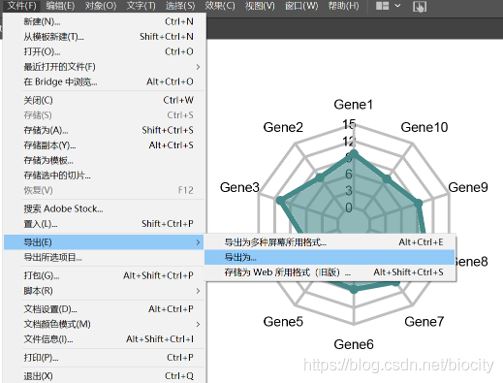Open the arrange documents dropdown arrow

(x=397, y=6)
